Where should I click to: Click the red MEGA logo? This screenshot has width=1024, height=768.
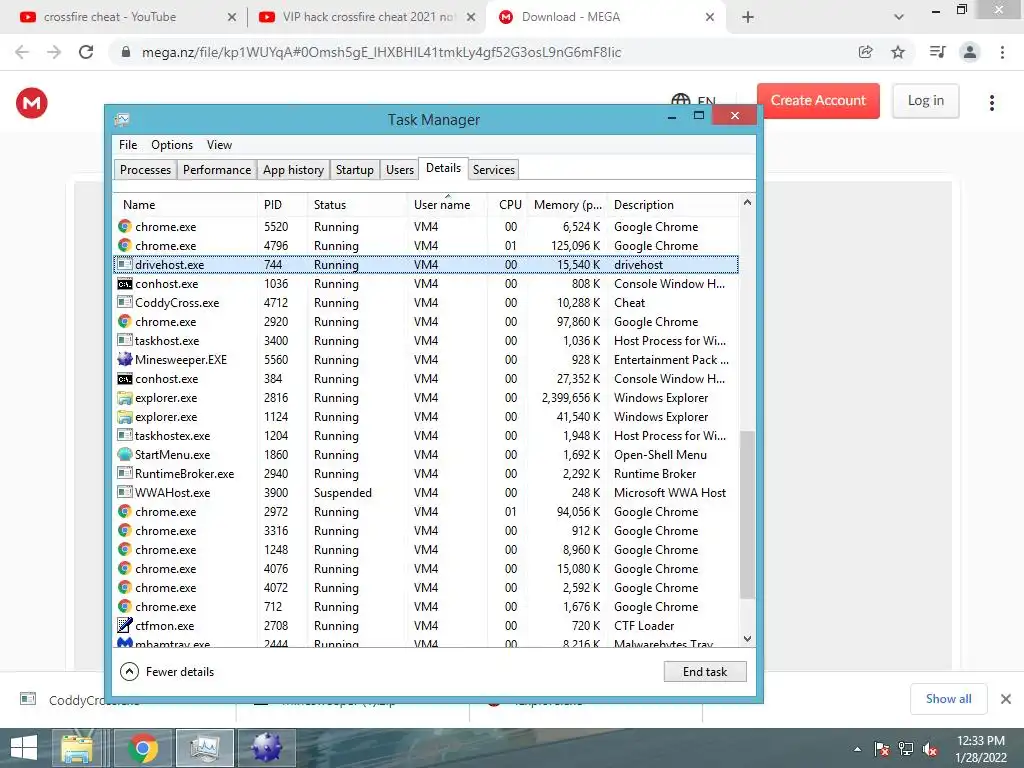(x=31, y=103)
